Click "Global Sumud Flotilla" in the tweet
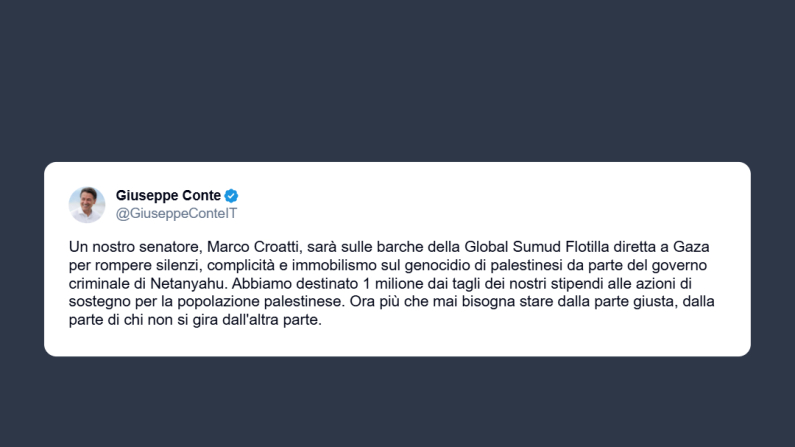This screenshot has height=447, width=795. pyautogui.click(x=511, y=246)
